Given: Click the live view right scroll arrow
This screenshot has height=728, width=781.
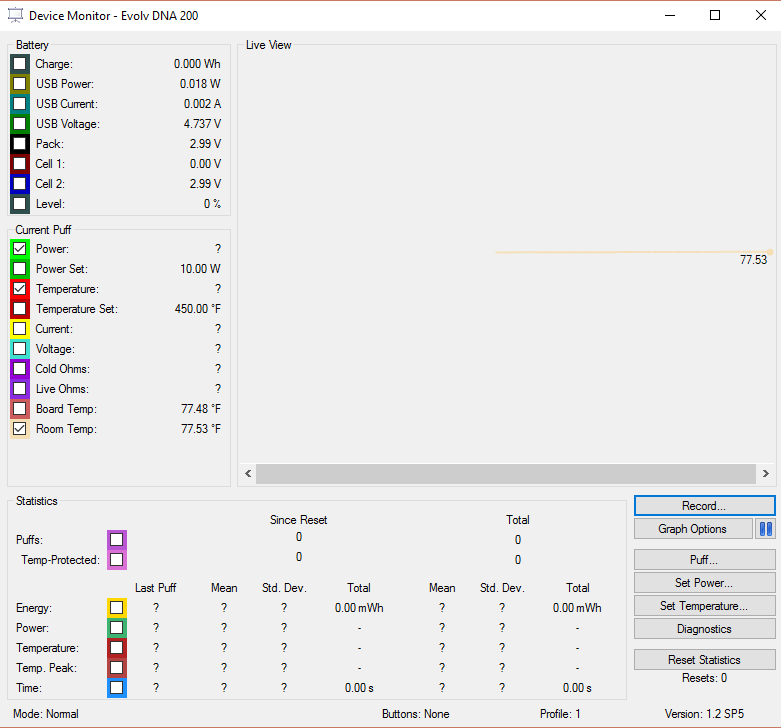Looking at the screenshot, I should [765, 474].
